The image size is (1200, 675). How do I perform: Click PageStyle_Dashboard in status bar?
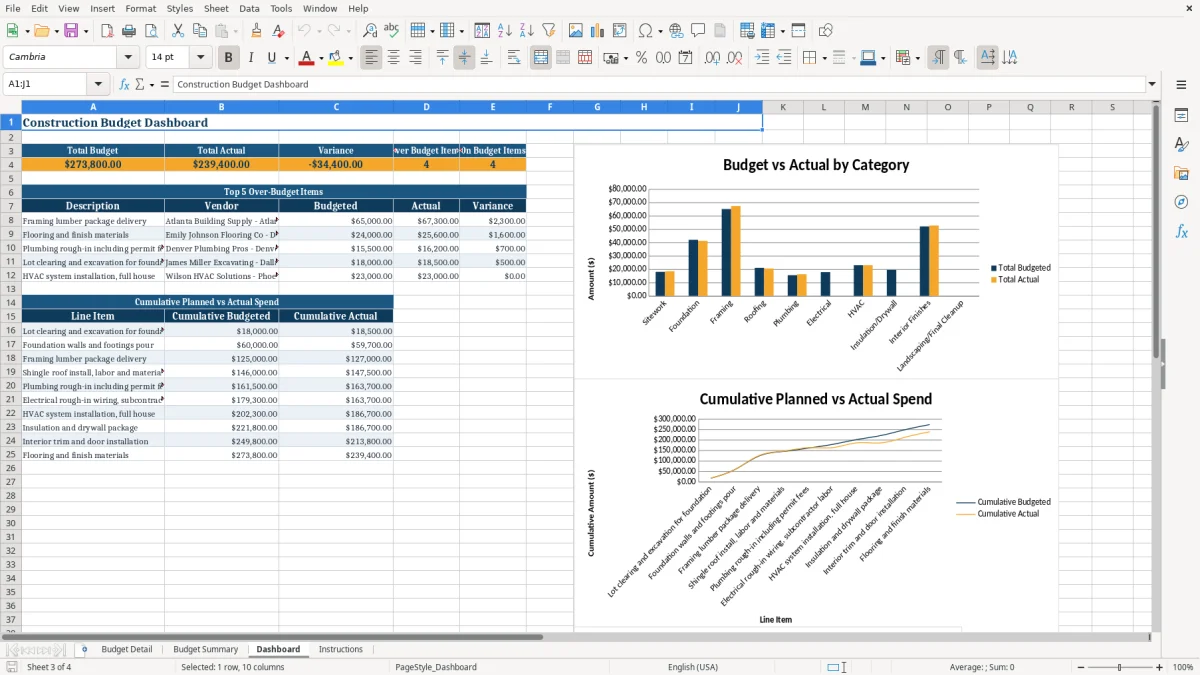(x=436, y=667)
